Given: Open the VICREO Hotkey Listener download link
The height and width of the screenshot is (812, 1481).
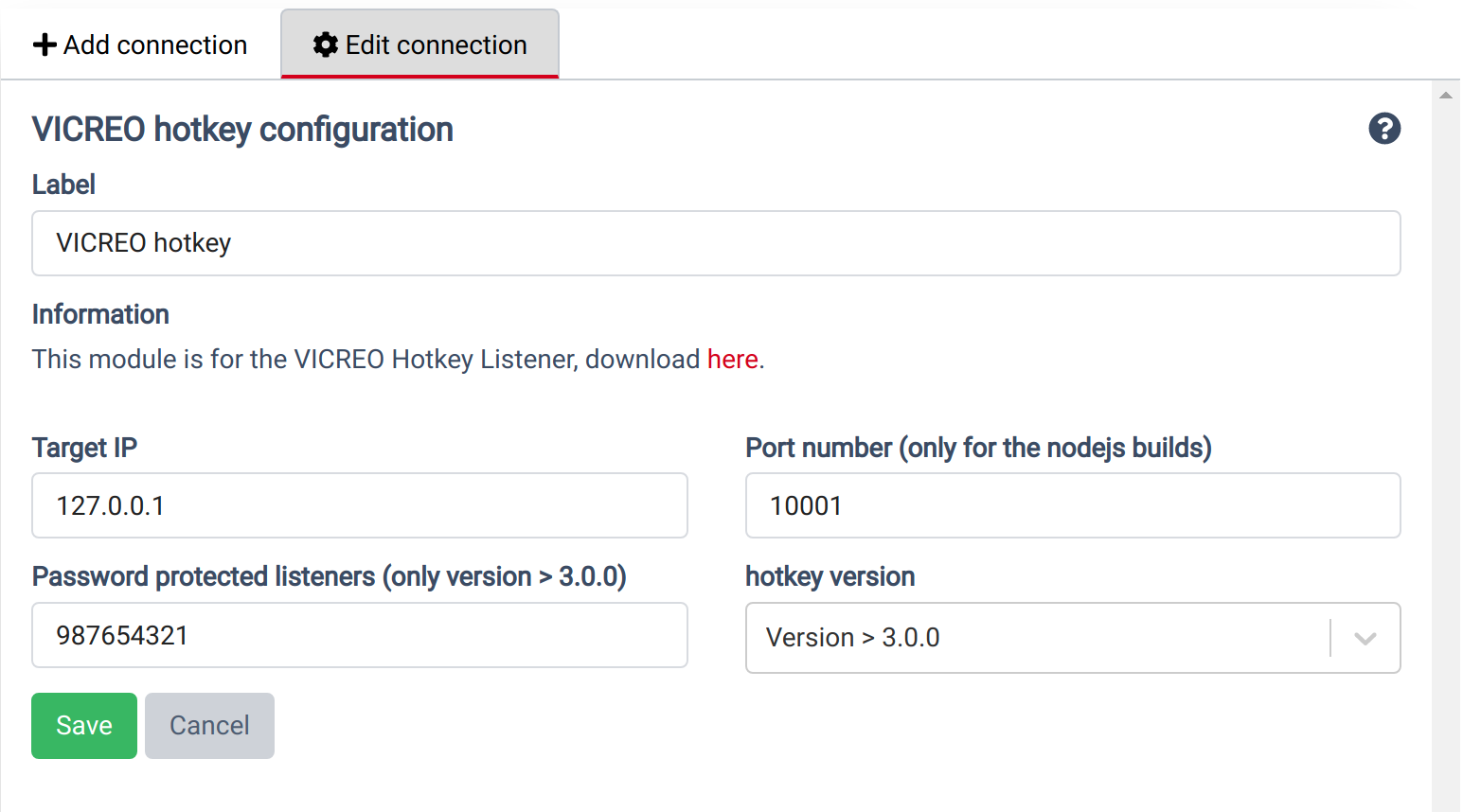Looking at the screenshot, I should click(732, 359).
